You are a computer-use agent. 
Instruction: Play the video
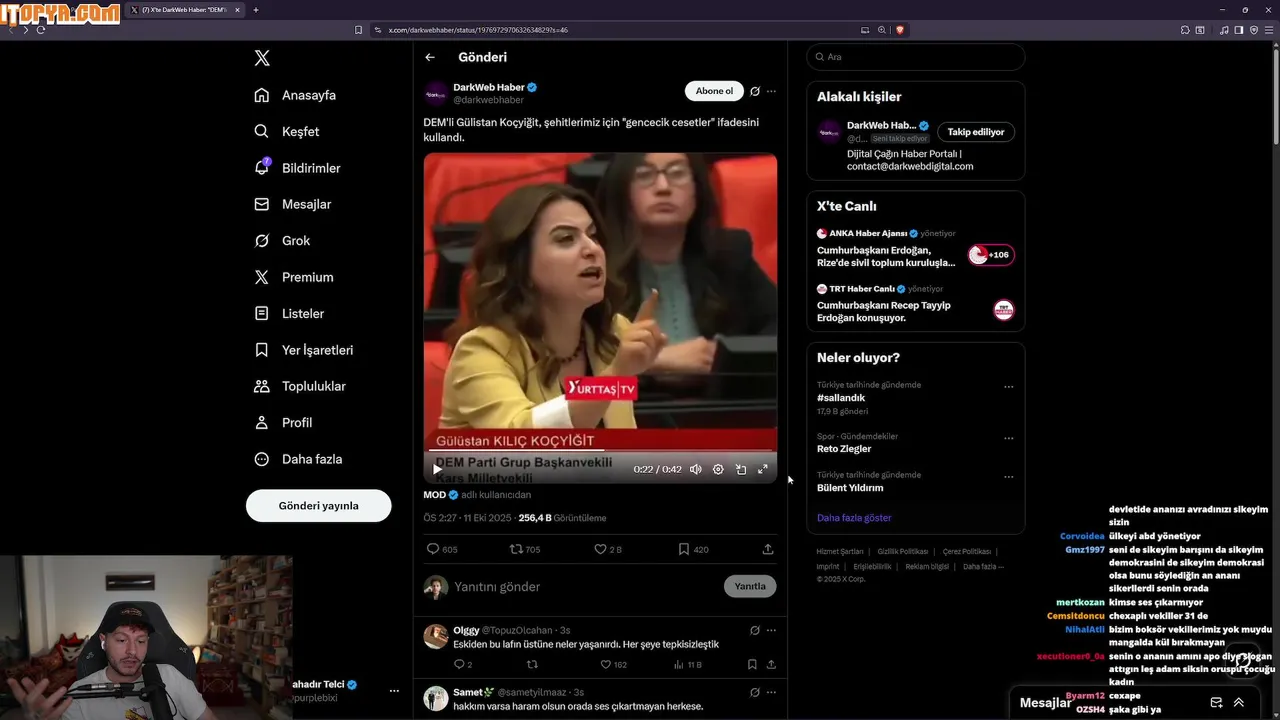coord(437,469)
